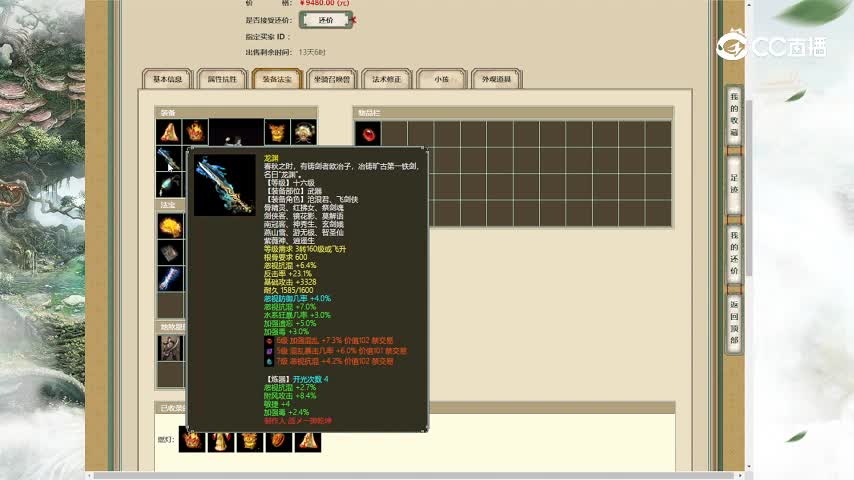Click the pyramid hat equipment slot
Screen dimensions: 854x480
tap(169, 132)
